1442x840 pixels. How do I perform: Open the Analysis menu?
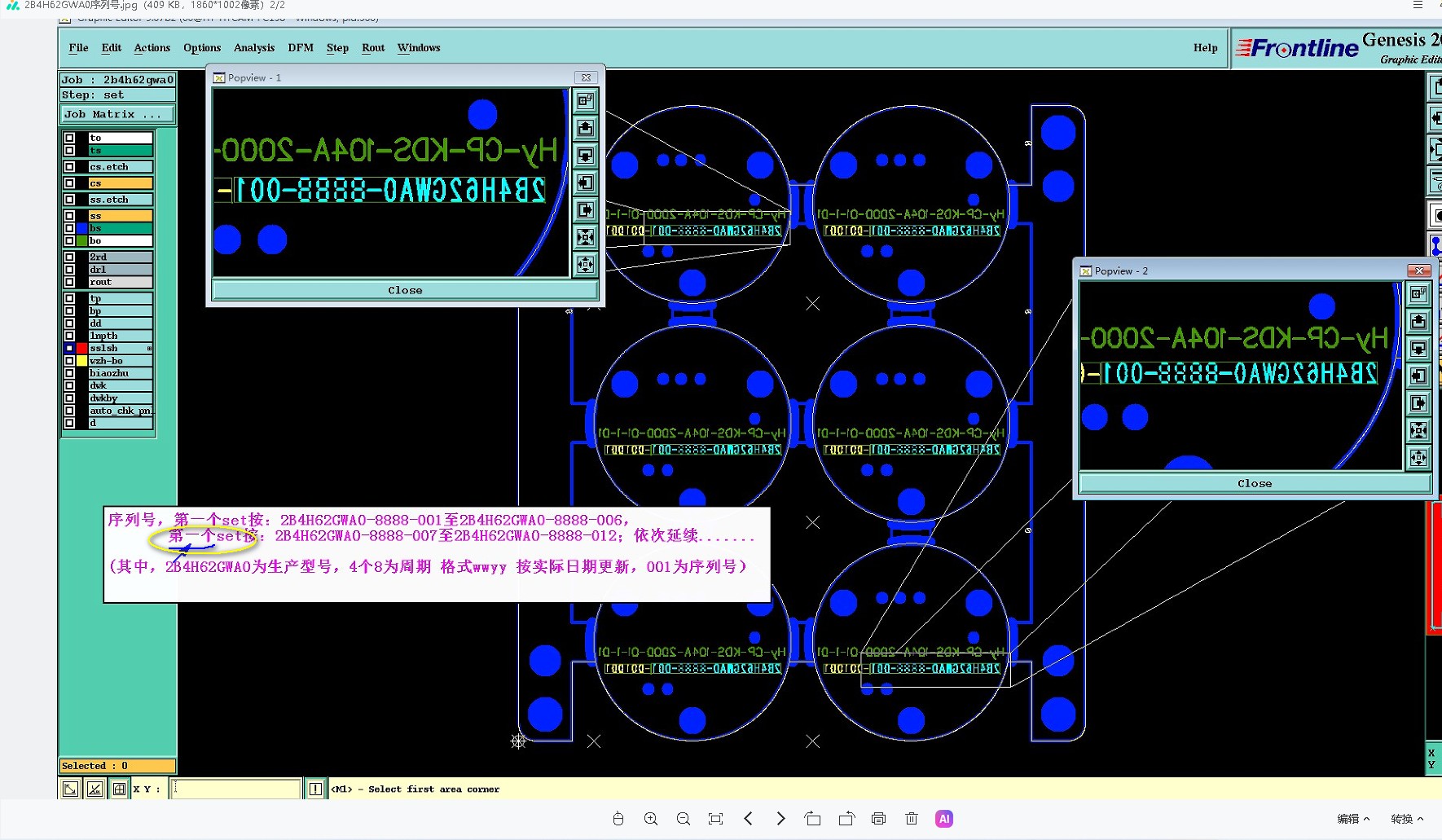click(x=254, y=48)
